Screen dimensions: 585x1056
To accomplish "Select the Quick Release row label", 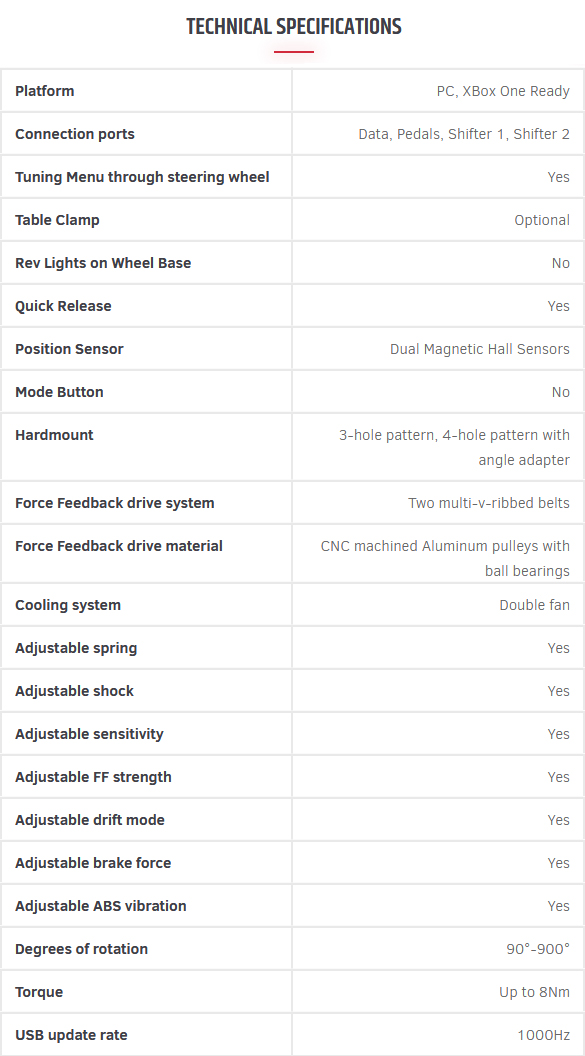I will [63, 306].
